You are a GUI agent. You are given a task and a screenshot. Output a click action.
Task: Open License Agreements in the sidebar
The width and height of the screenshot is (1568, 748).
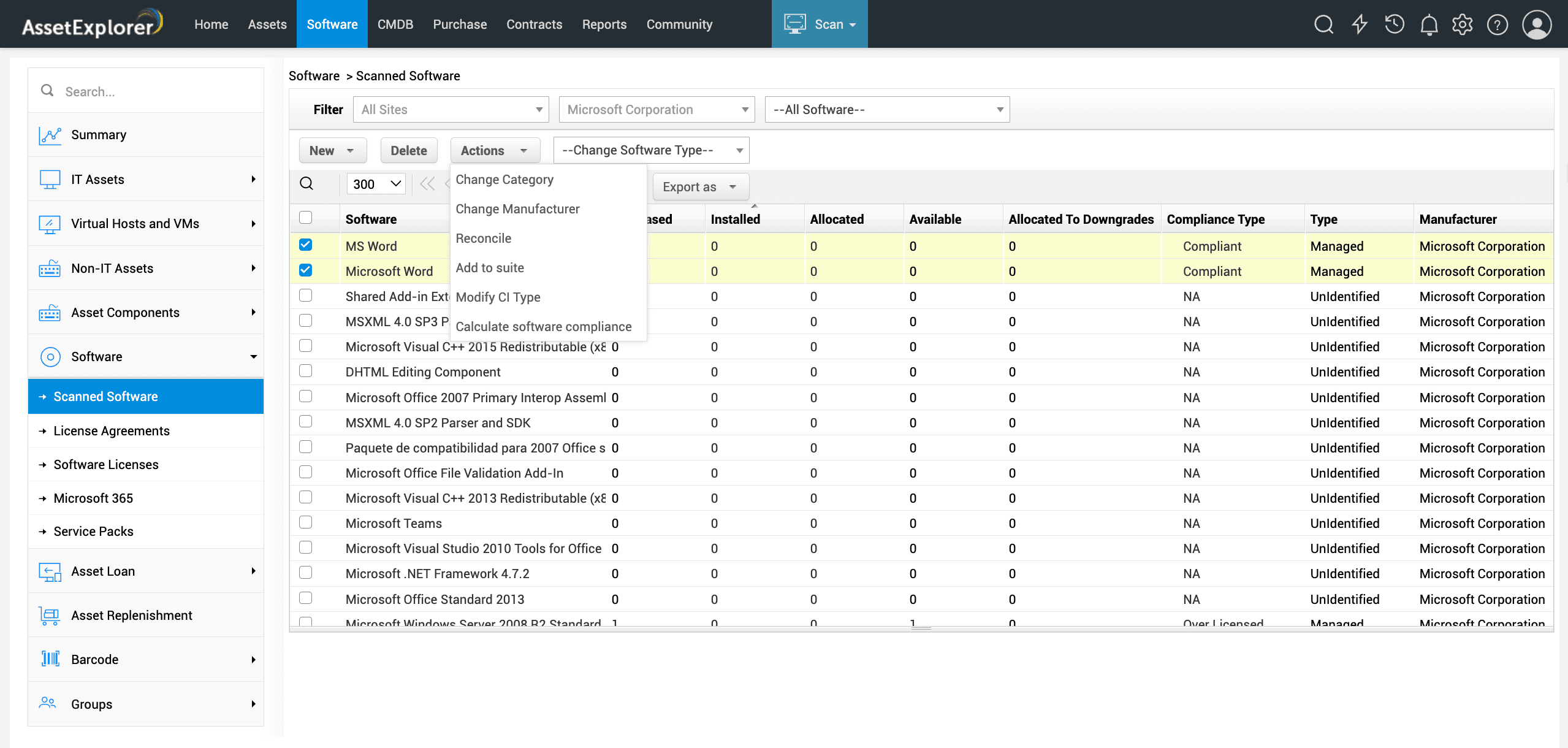pyautogui.click(x=112, y=431)
